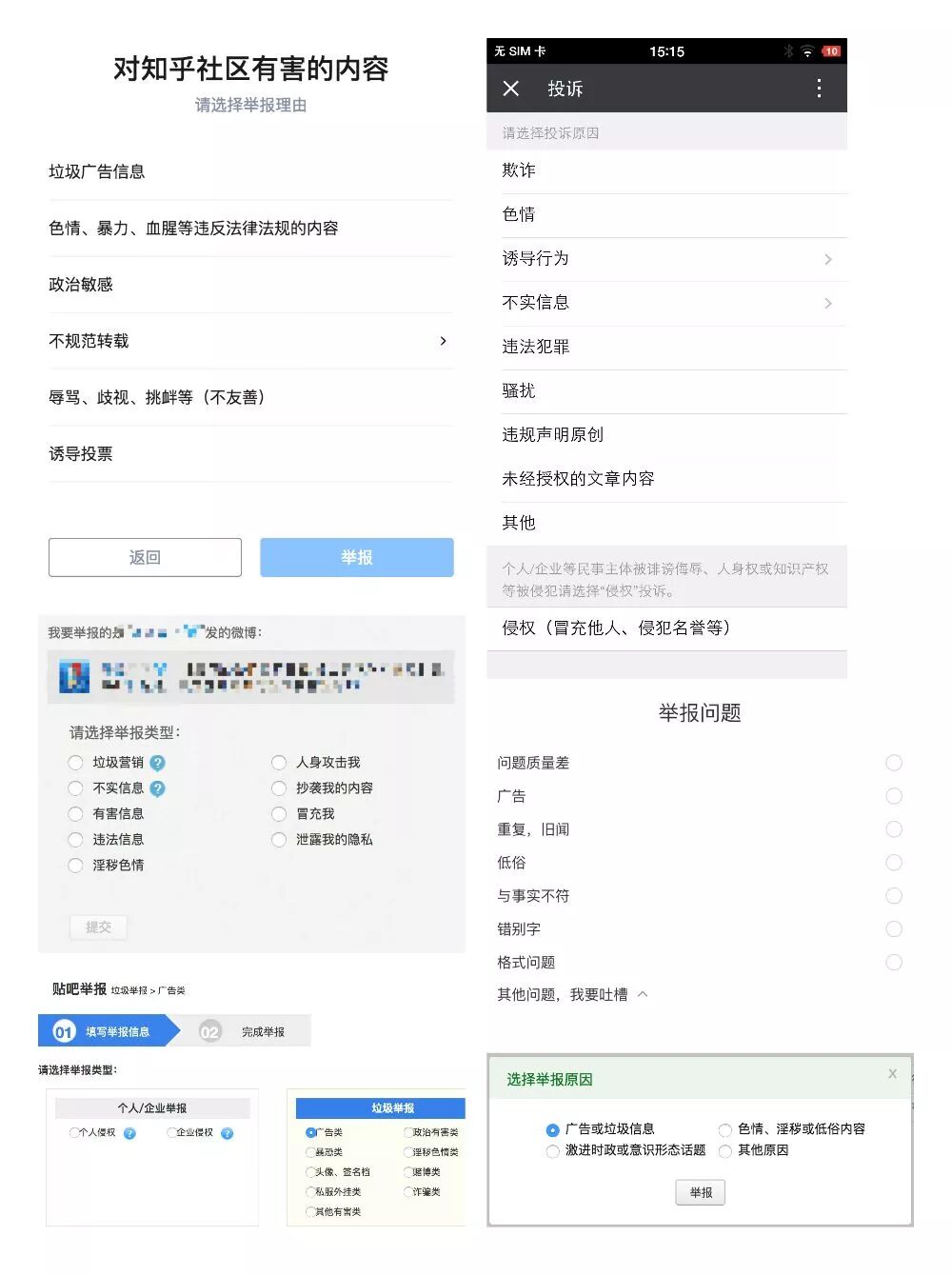This screenshot has height=1276, width=952.
Task: Close the 选择举报原因 dialog
Action: [892, 1073]
